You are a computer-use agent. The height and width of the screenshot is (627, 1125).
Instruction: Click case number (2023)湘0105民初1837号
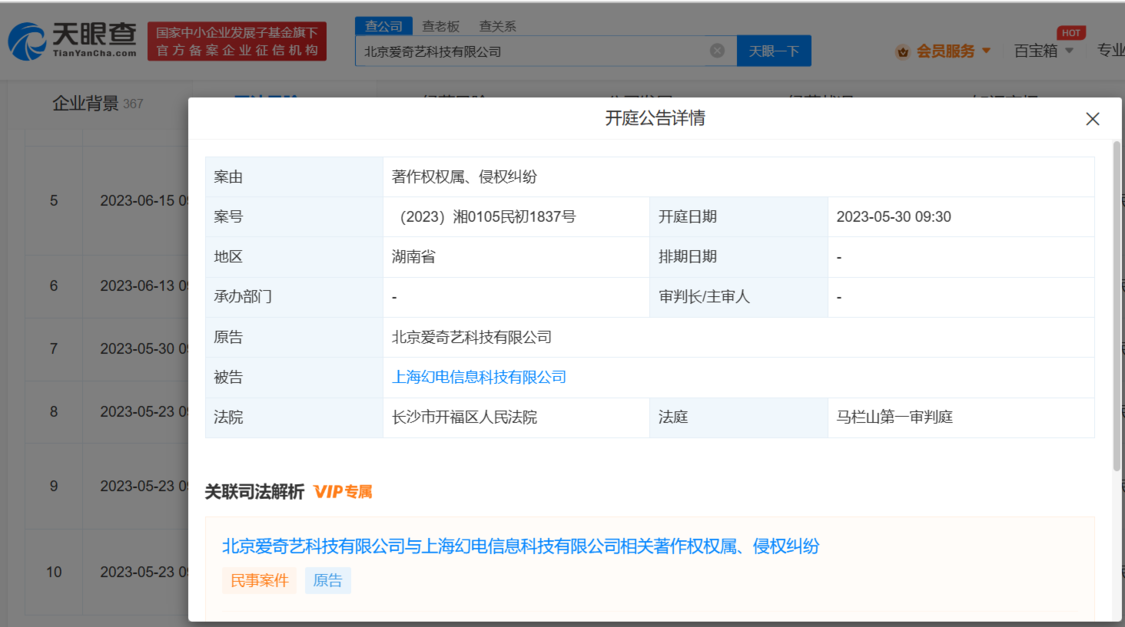click(488, 217)
